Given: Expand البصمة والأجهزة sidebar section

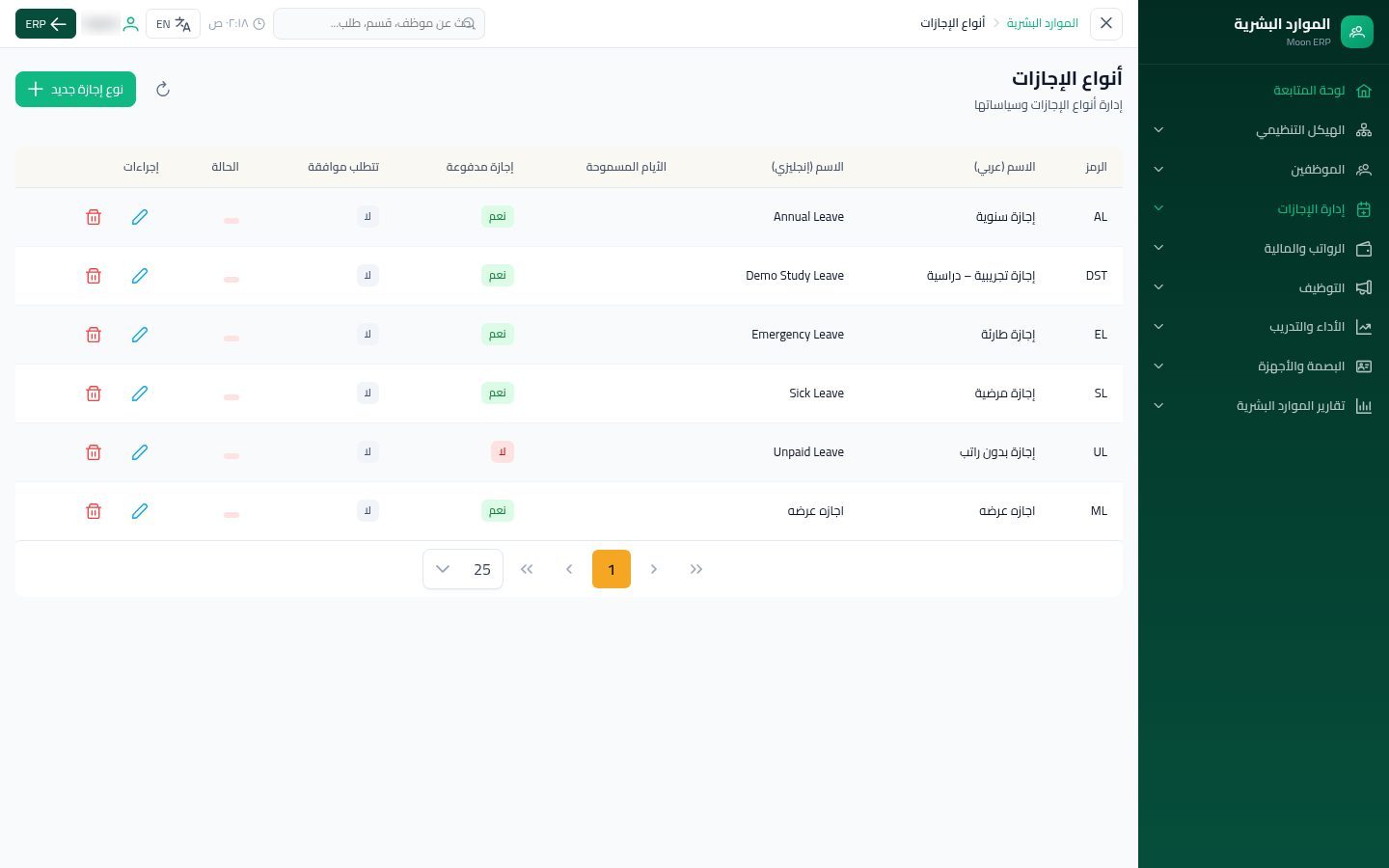Looking at the screenshot, I should pos(1264,367).
